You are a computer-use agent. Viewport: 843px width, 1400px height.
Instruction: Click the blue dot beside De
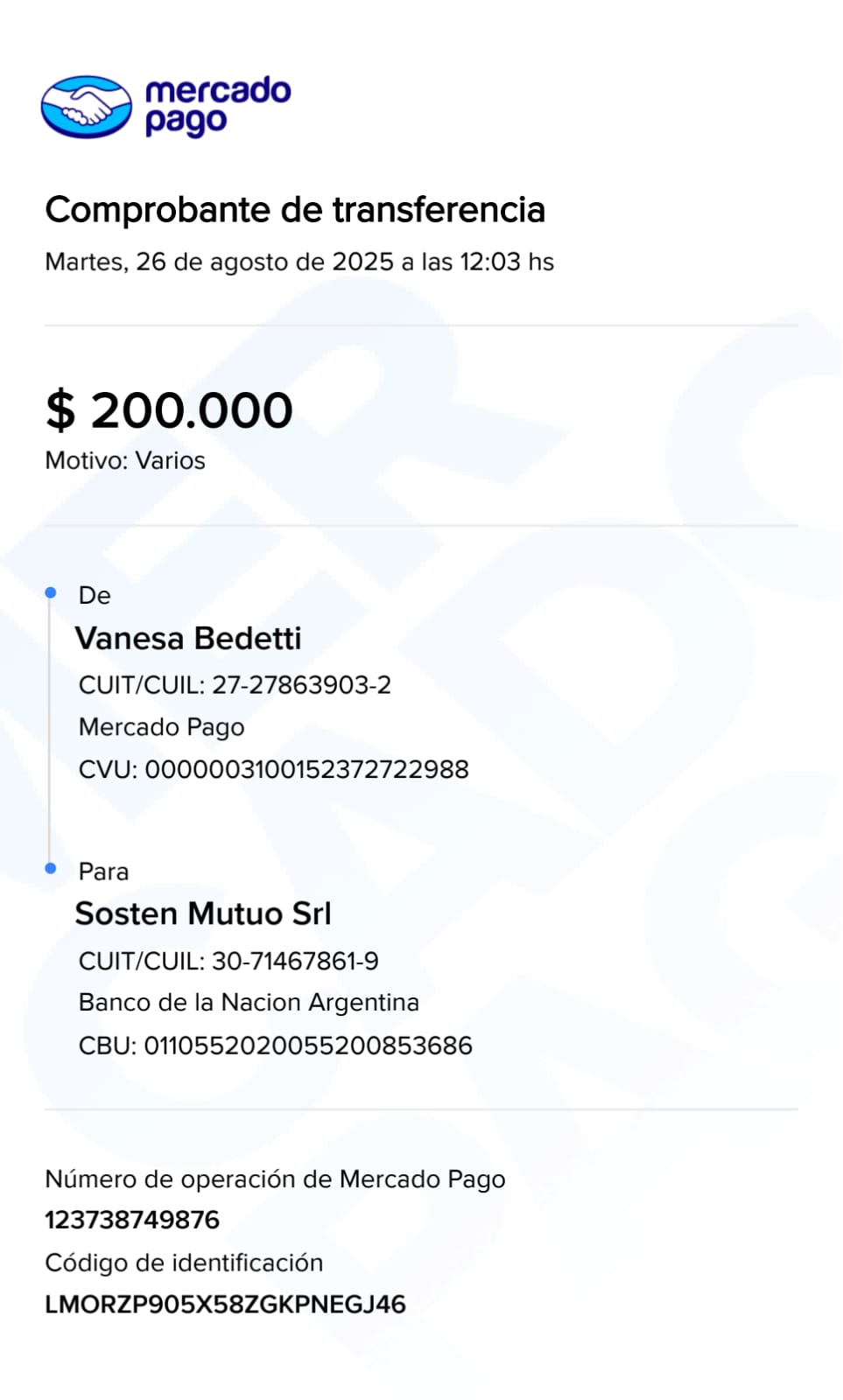pyautogui.click(x=51, y=593)
